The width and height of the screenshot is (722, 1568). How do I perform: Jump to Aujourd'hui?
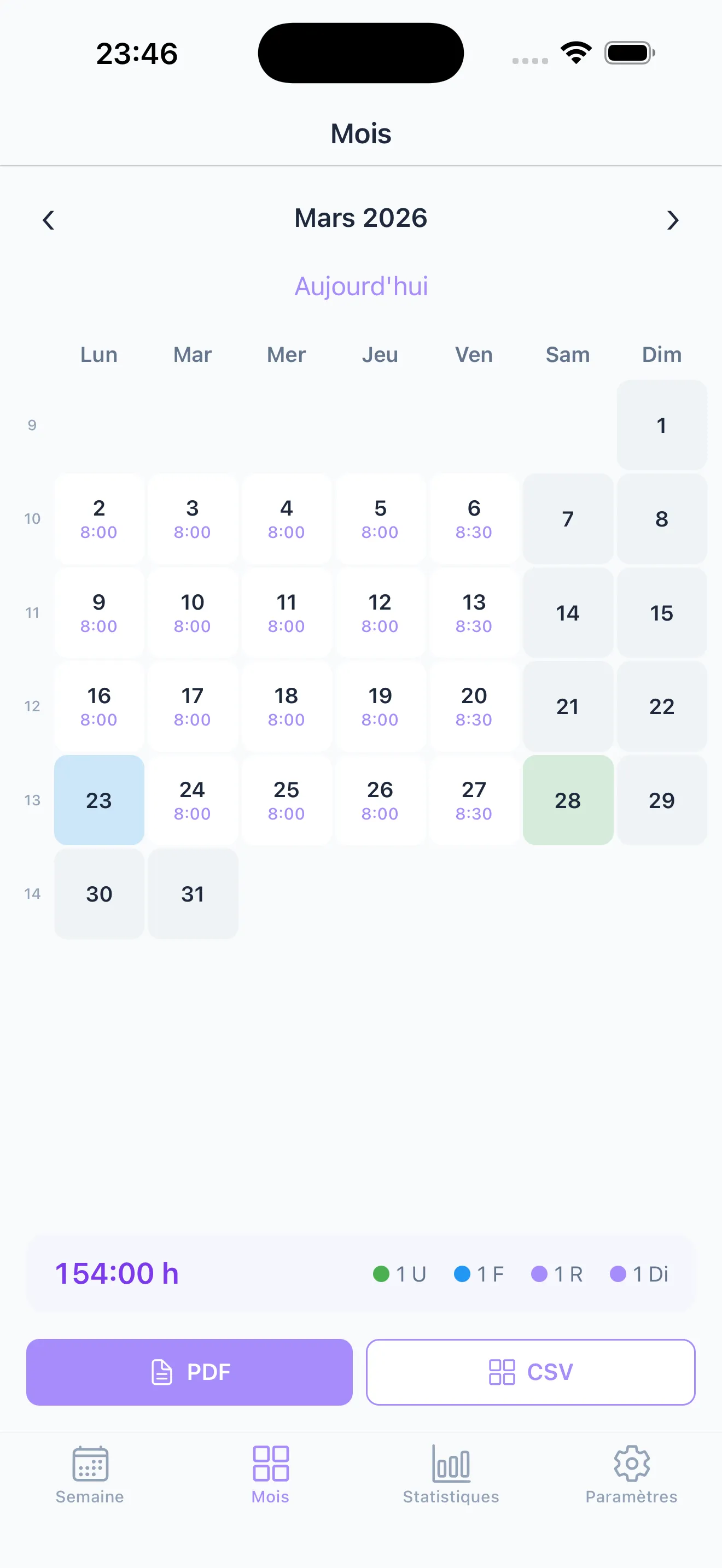click(361, 286)
